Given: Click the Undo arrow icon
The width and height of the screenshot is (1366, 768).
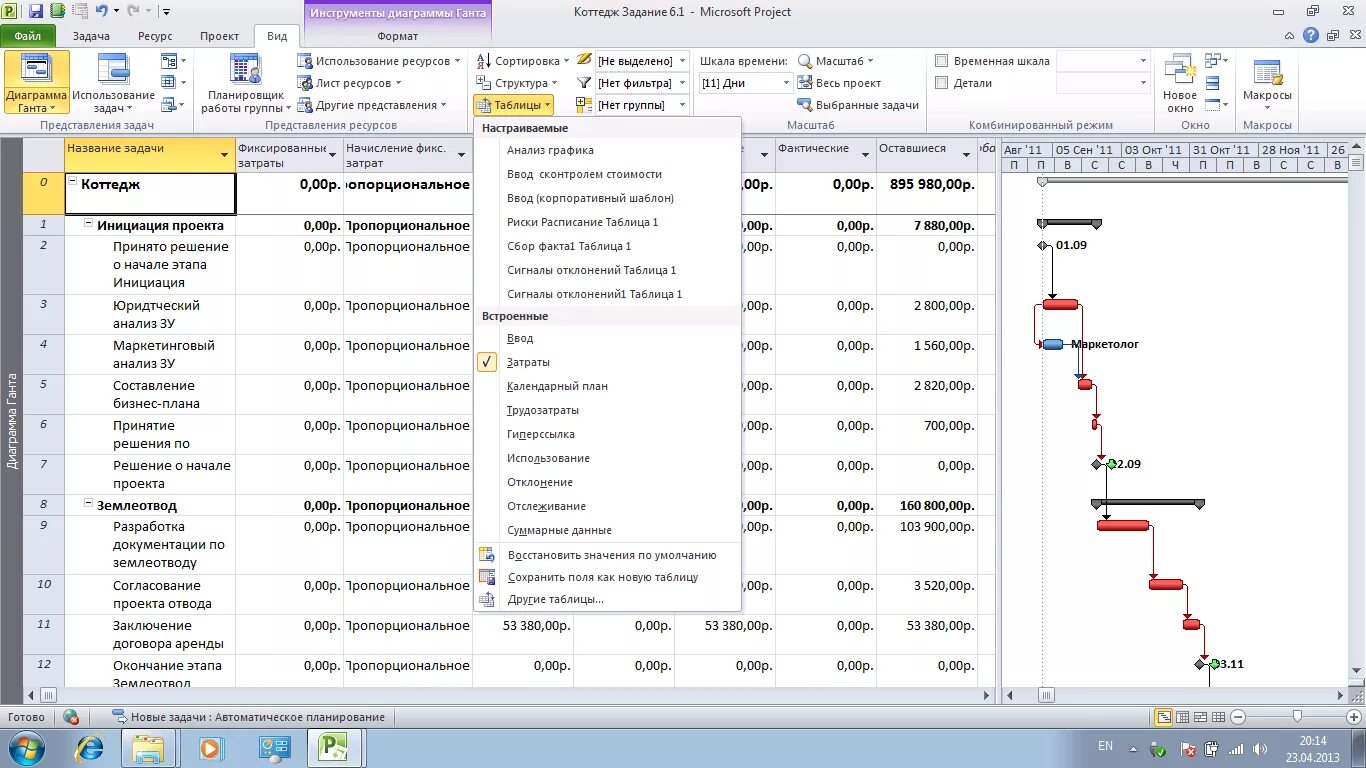Looking at the screenshot, I should pos(101,11).
